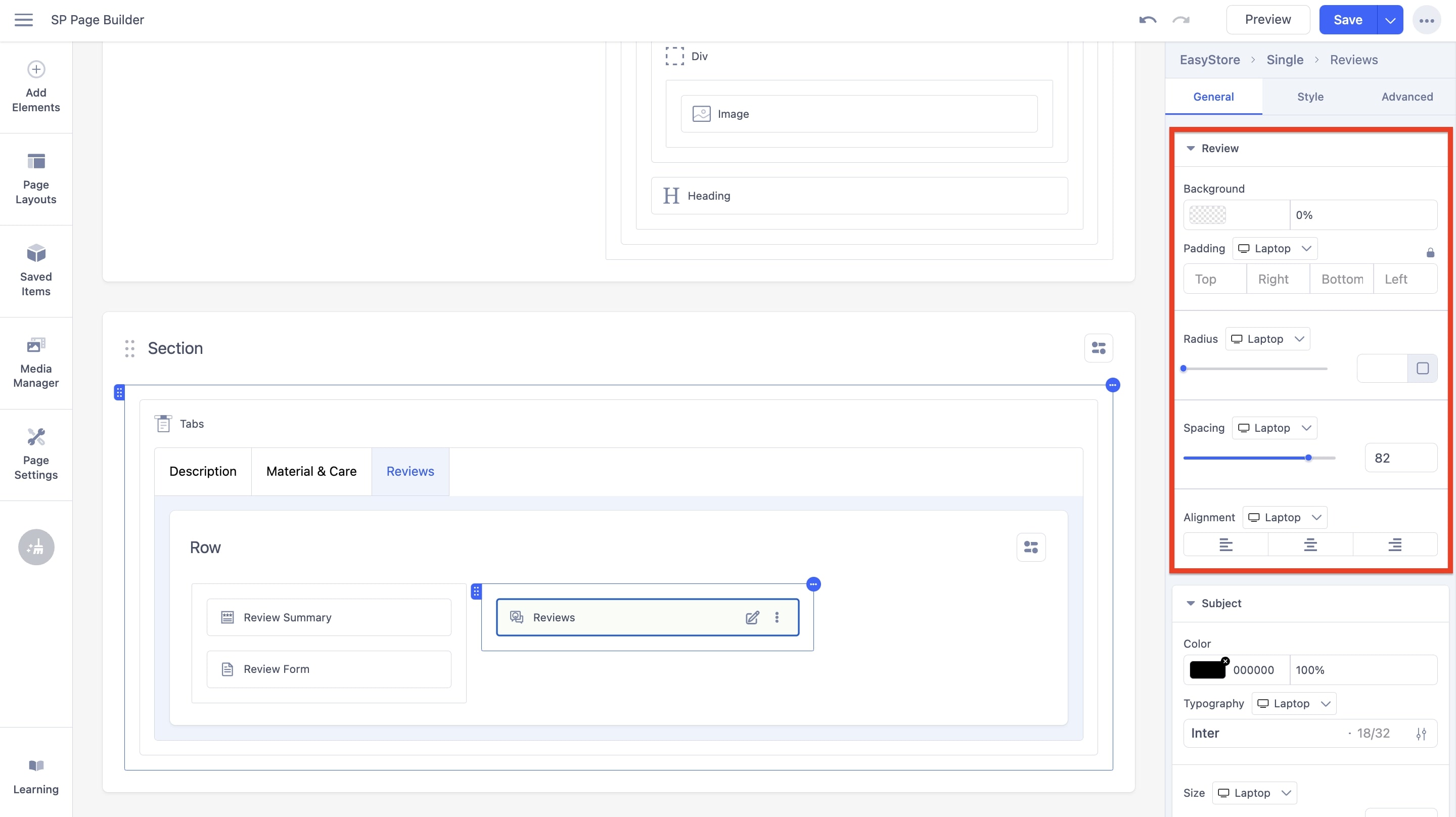This screenshot has width=1456, height=817.
Task: Select the Material & Care tab
Action: 311,471
